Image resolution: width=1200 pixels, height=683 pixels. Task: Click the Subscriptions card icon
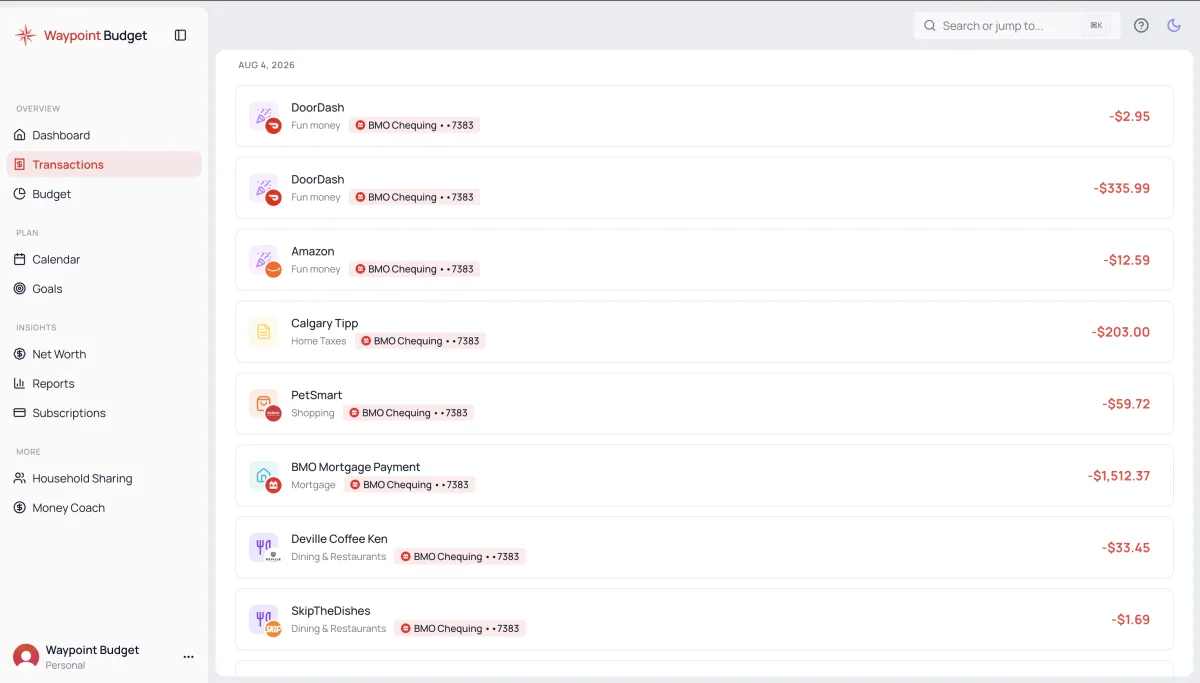20,413
